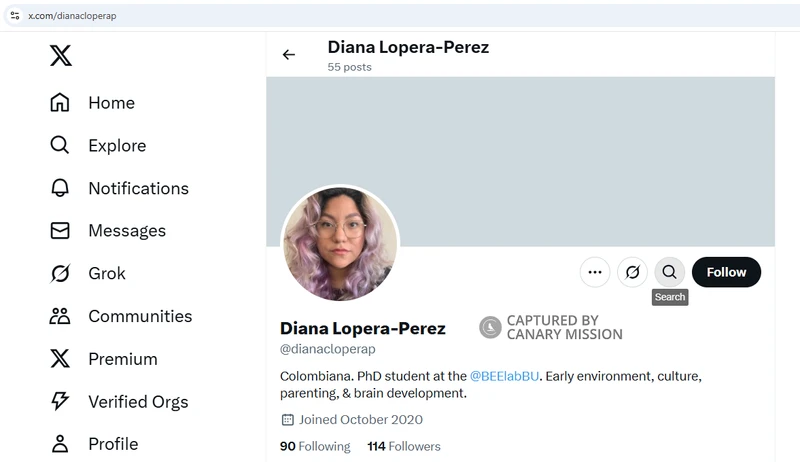Open the 114 Followers list
800x462 pixels.
(404, 446)
